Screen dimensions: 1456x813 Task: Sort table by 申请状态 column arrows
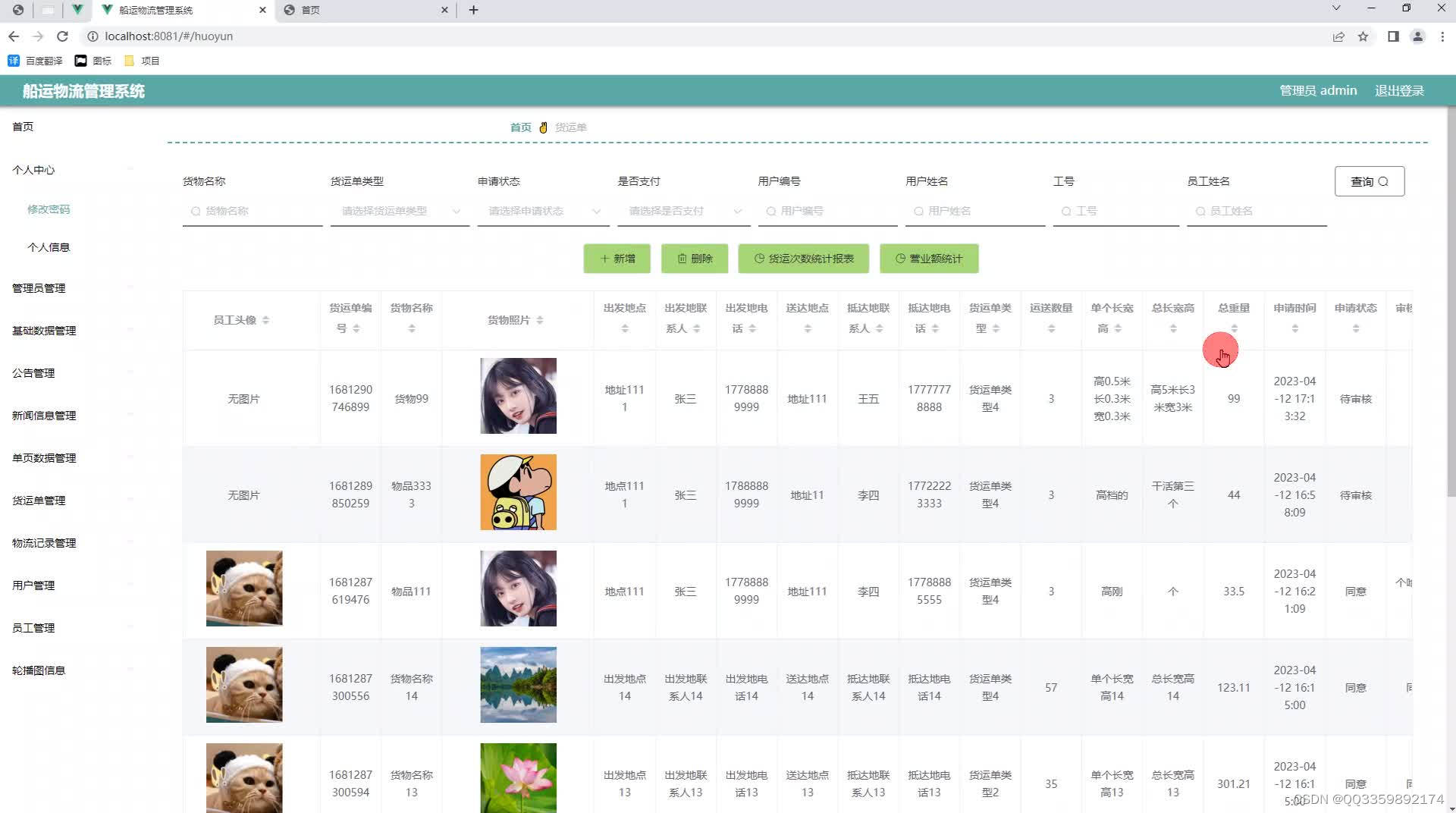1356,329
